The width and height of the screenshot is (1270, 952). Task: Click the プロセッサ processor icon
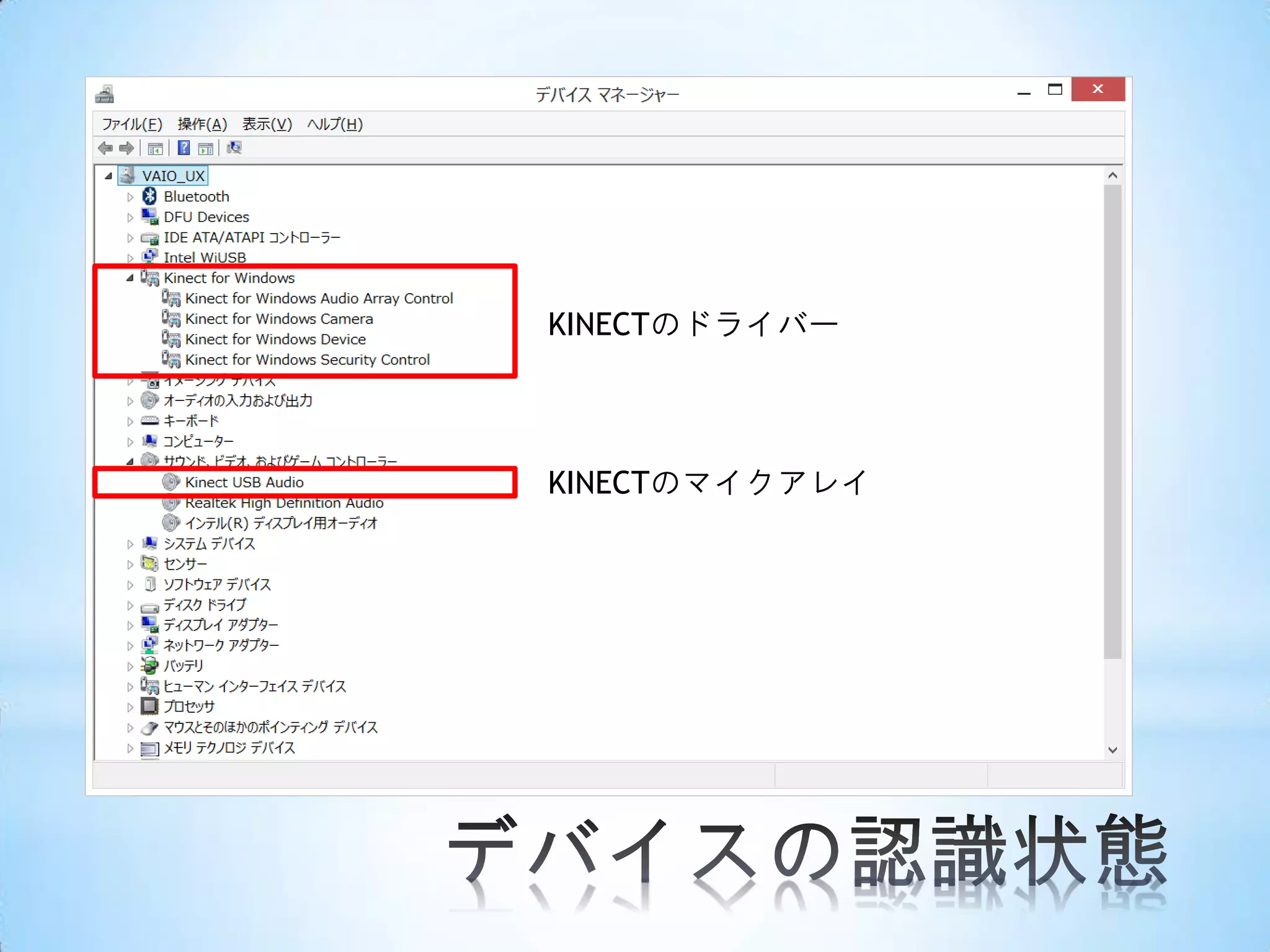pyautogui.click(x=149, y=706)
